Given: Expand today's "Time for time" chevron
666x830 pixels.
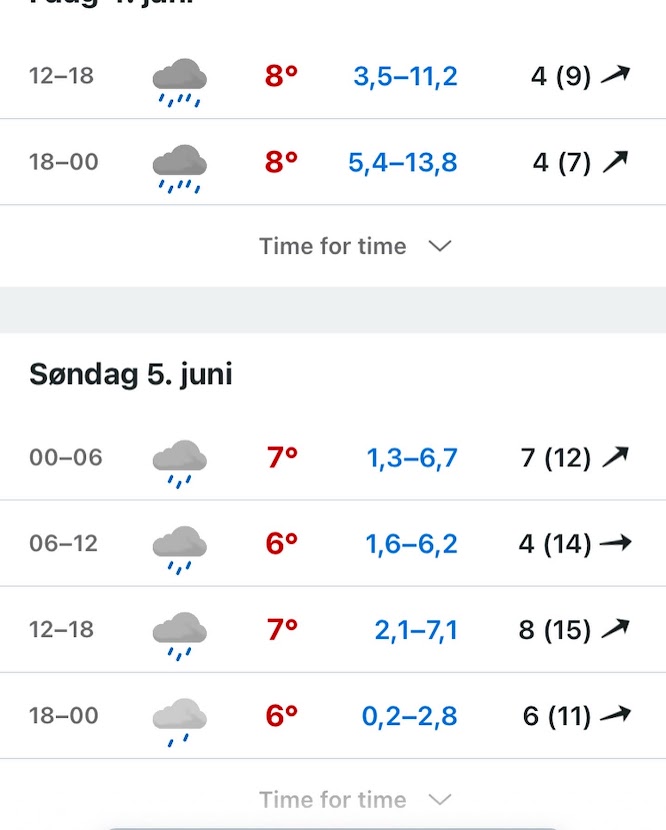Looking at the screenshot, I should 440,246.
